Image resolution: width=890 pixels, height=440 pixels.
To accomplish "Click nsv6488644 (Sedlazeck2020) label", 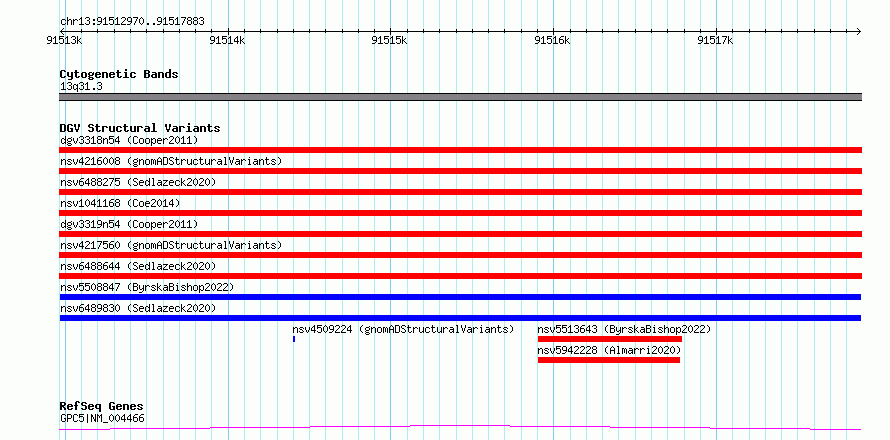I will click(138, 266).
